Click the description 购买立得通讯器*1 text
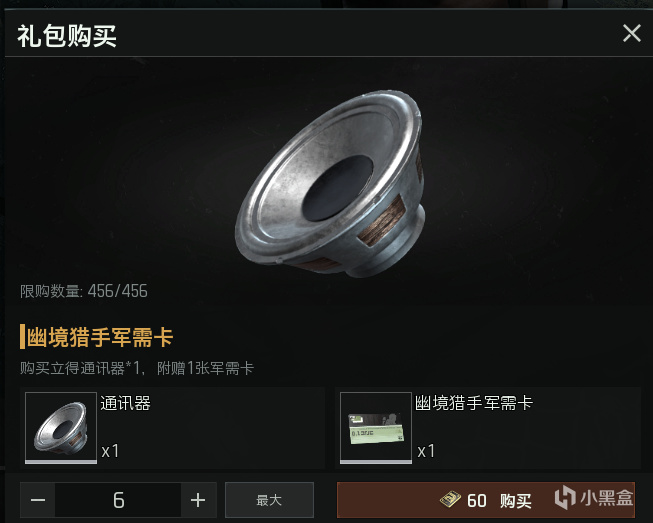This screenshot has width=653, height=523. [x=80, y=368]
